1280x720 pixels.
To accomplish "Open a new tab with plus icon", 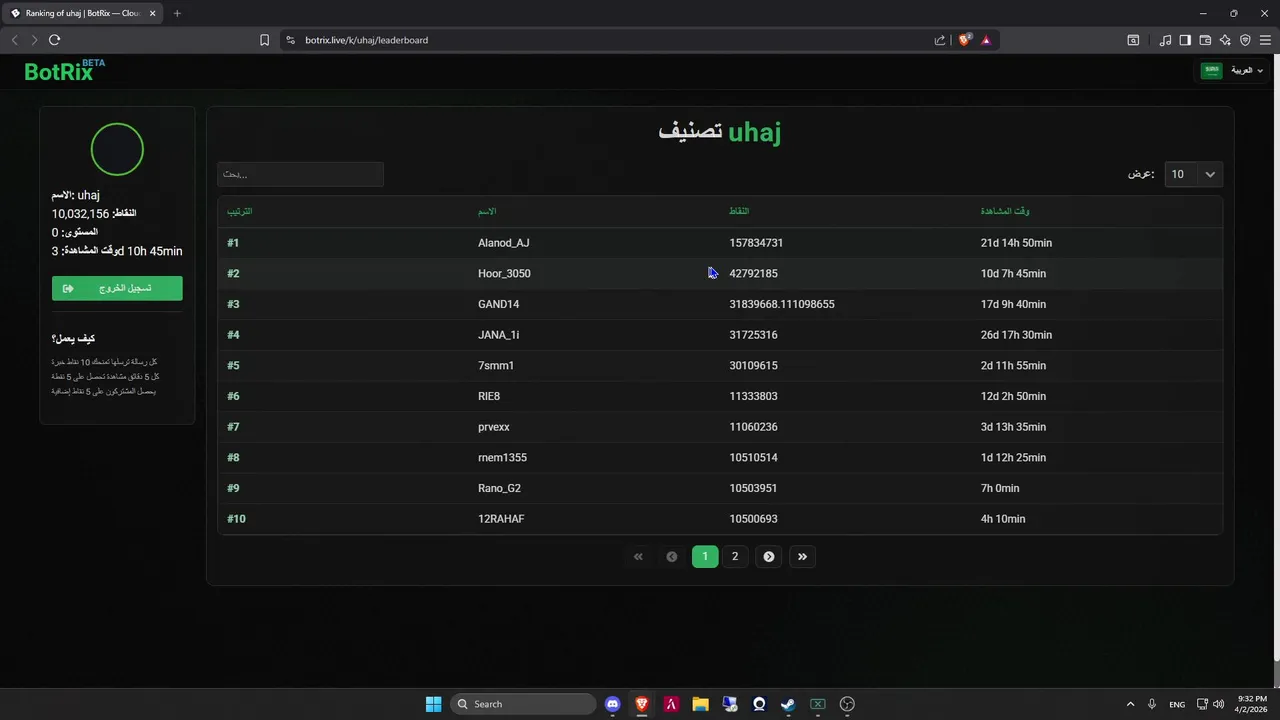I will coord(177,13).
